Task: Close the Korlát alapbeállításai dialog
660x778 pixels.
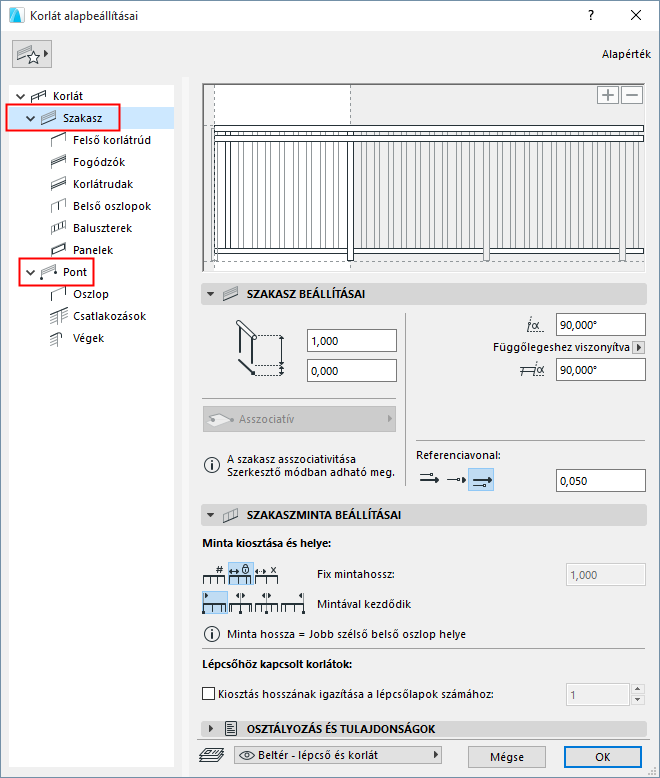Action: [x=636, y=15]
